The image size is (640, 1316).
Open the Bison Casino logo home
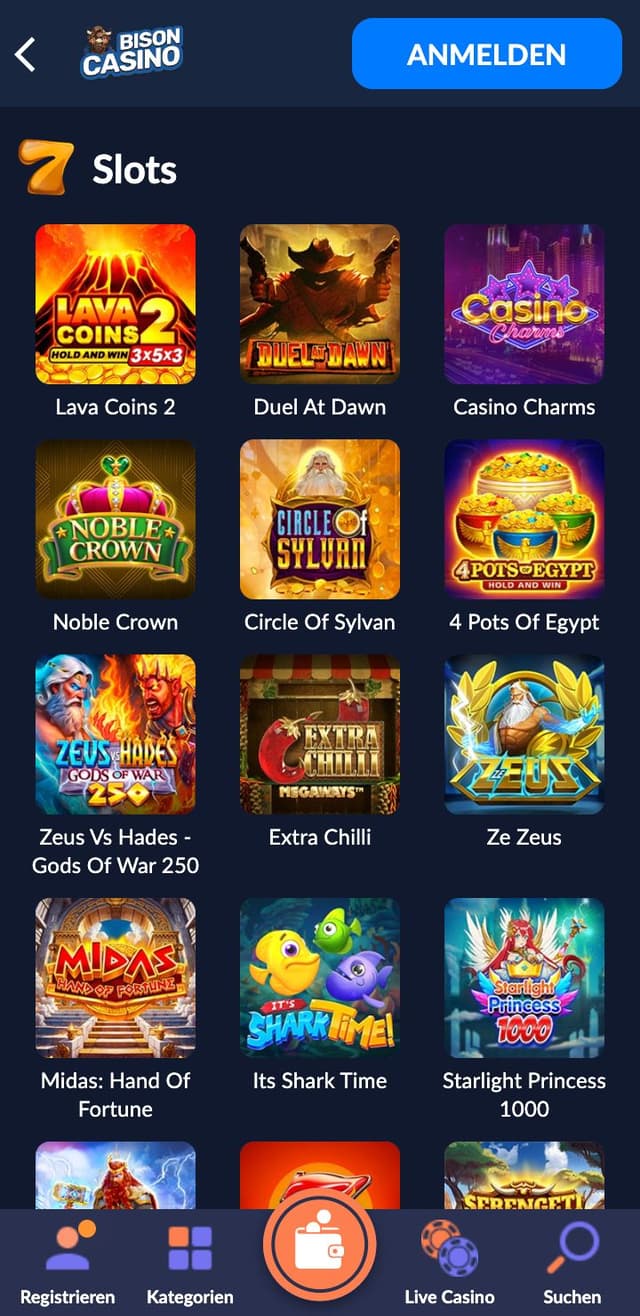(131, 52)
